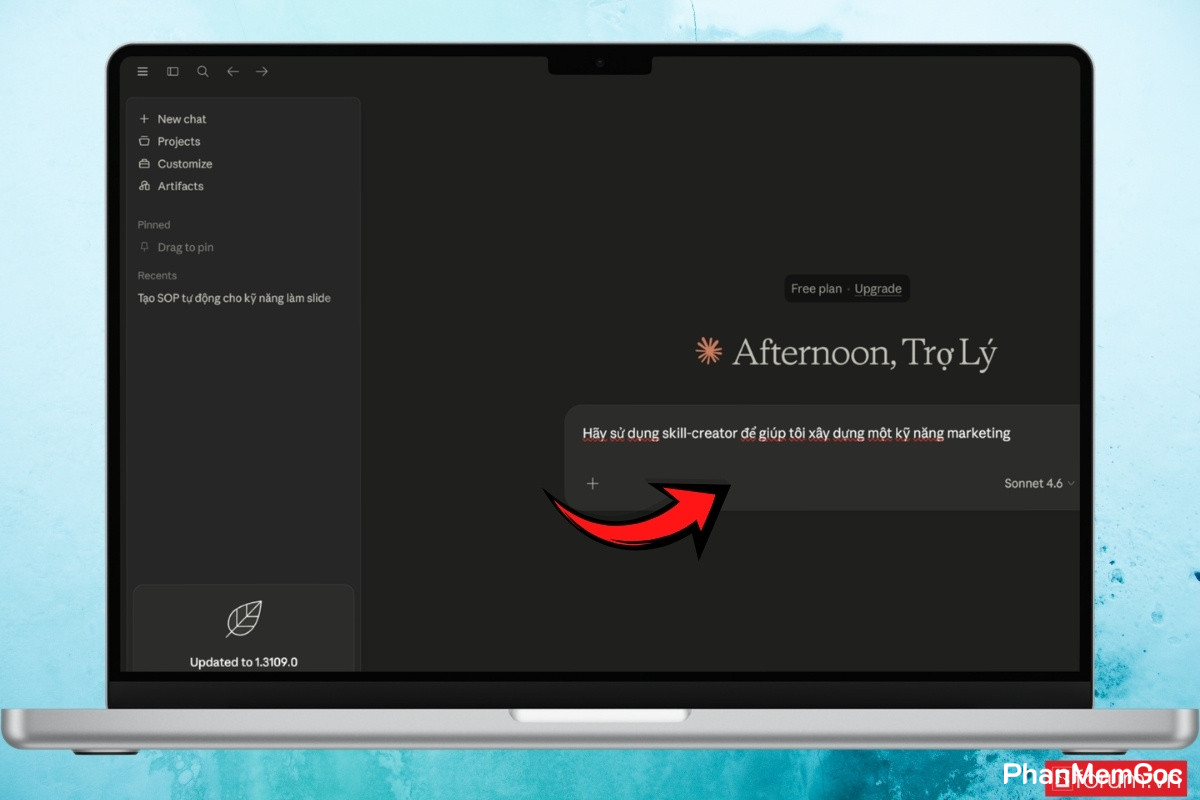Open the Sonnet 4.6 model dropdown

(x=1040, y=483)
